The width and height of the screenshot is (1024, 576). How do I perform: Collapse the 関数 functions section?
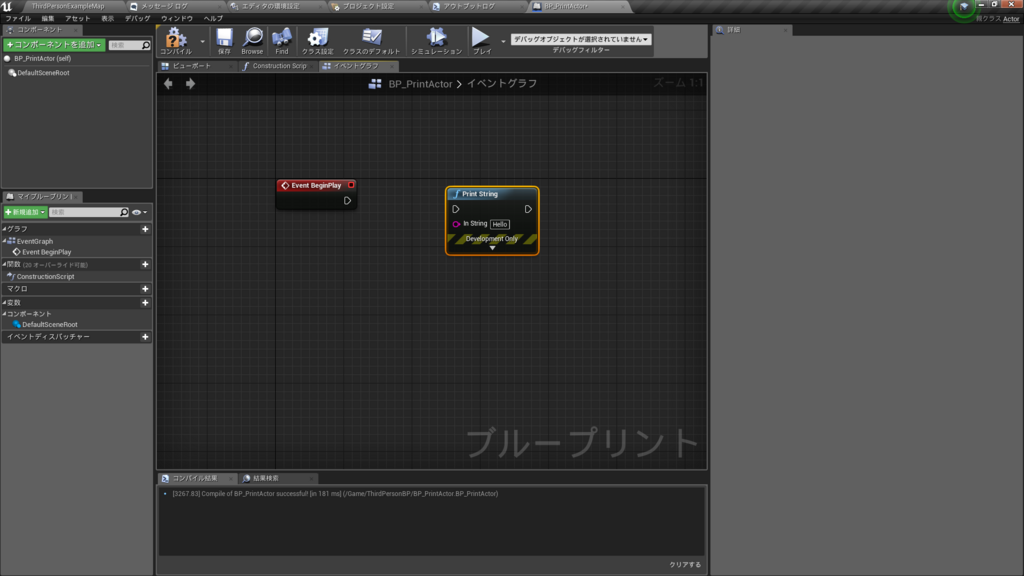(x=4, y=264)
